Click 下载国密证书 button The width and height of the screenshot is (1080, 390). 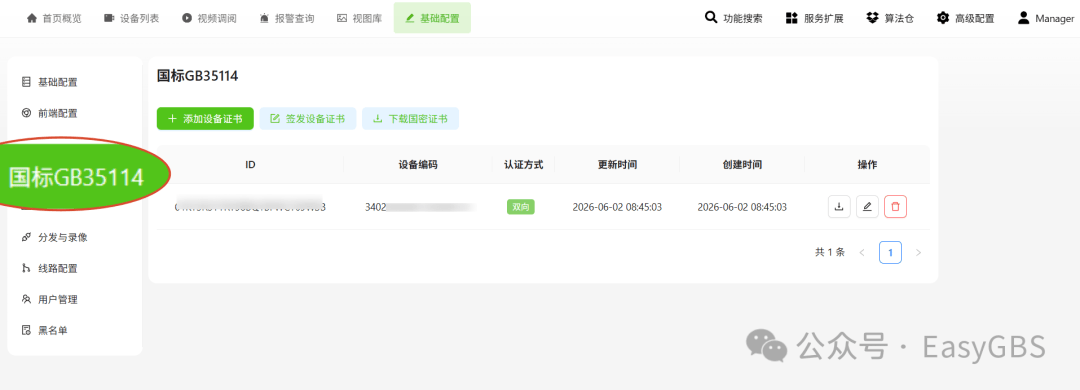click(x=411, y=119)
